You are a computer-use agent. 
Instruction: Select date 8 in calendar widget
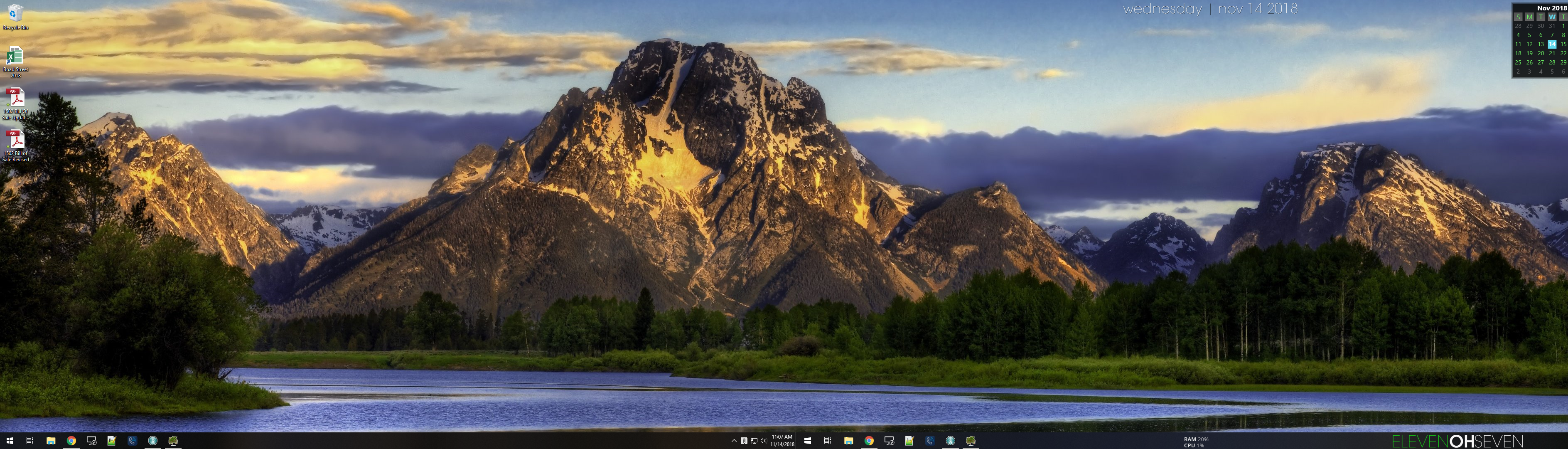click(x=1563, y=35)
